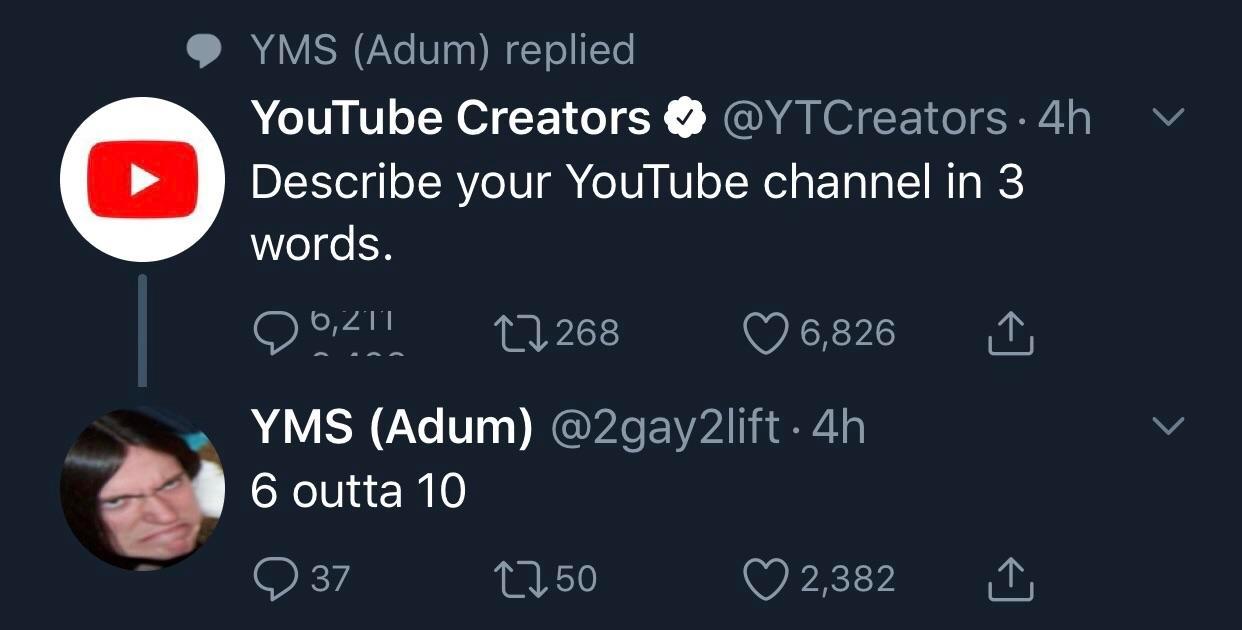Expand options for the '6 outta 10' reply
The image size is (1242, 630).
point(1166,428)
